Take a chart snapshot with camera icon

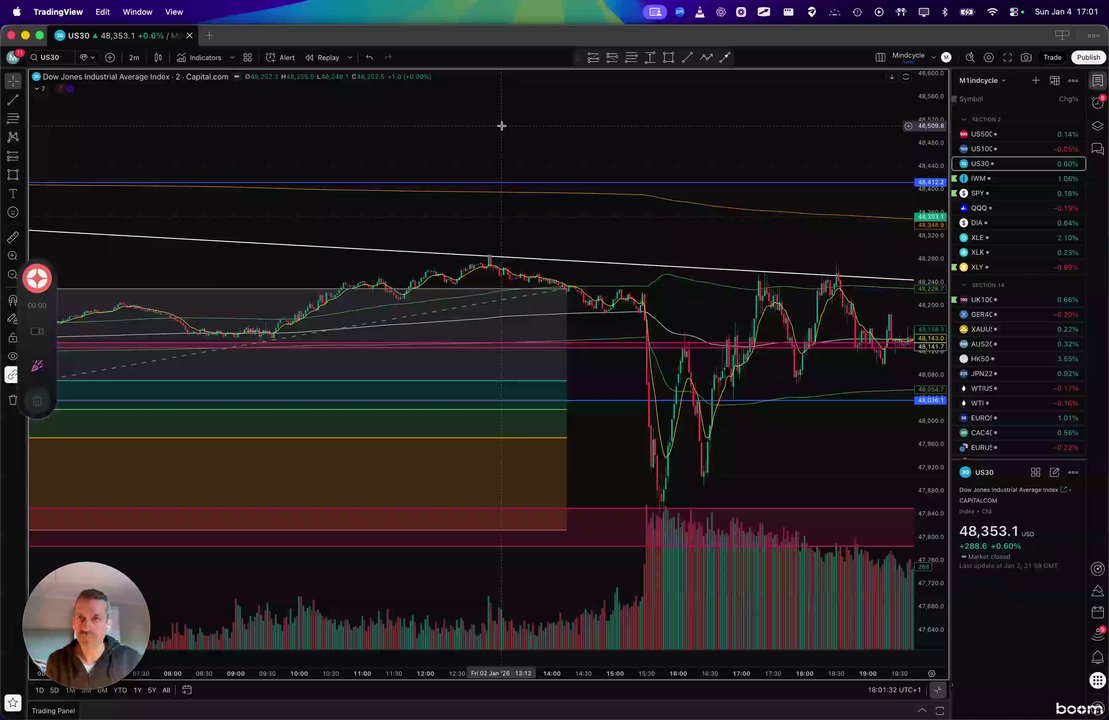(x=1026, y=57)
